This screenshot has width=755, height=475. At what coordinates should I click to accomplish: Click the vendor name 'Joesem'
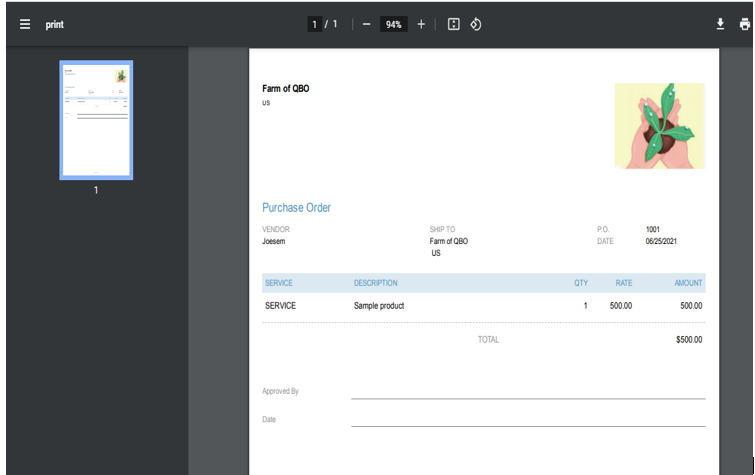(273, 241)
